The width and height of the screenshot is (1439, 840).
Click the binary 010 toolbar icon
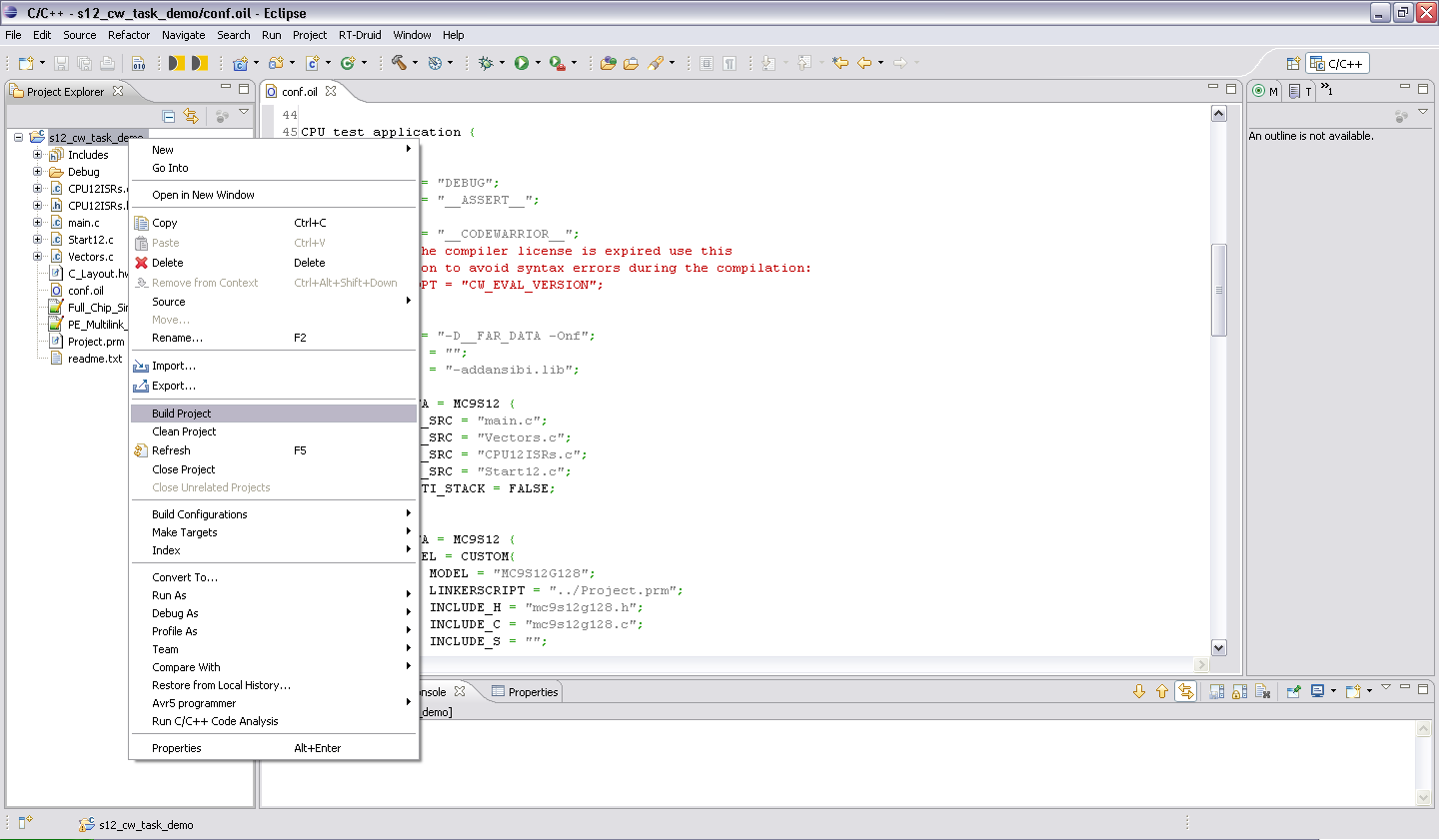[x=138, y=63]
